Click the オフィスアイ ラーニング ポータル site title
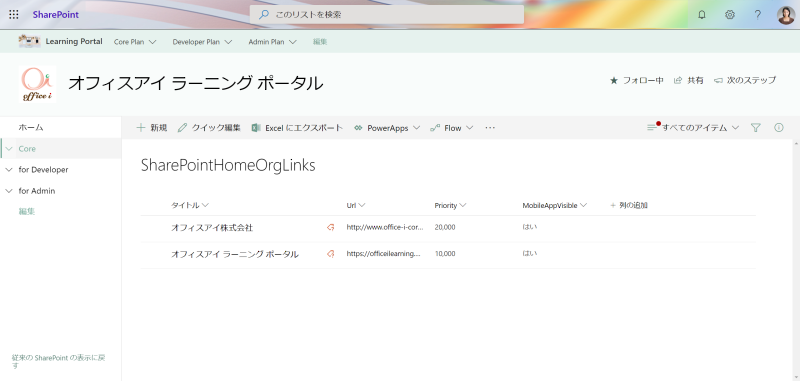The height and width of the screenshot is (381, 800). (x=195, y=83)
